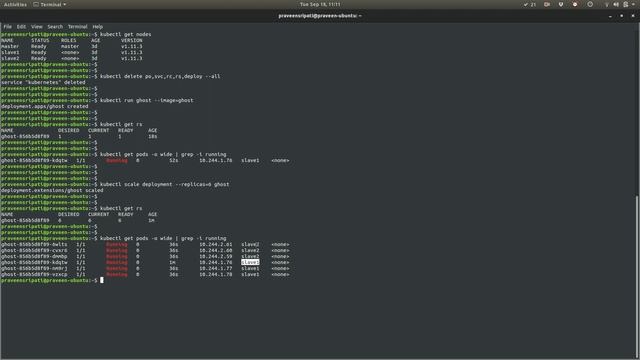
Task: Click the shield tray icon
Action: (561, 4)
